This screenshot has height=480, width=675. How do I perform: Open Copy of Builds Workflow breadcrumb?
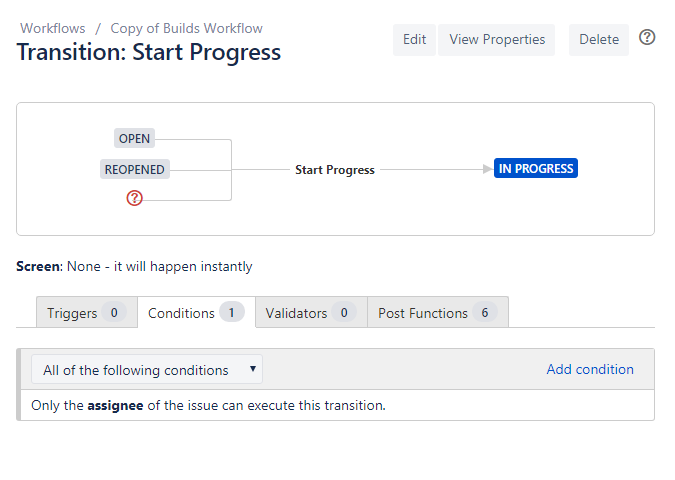click(186, 28)
